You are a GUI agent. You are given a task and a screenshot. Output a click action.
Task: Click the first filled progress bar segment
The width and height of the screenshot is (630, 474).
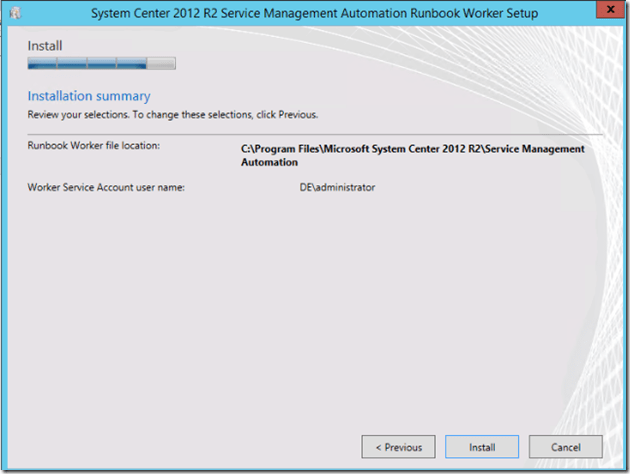tap(42, 64)
